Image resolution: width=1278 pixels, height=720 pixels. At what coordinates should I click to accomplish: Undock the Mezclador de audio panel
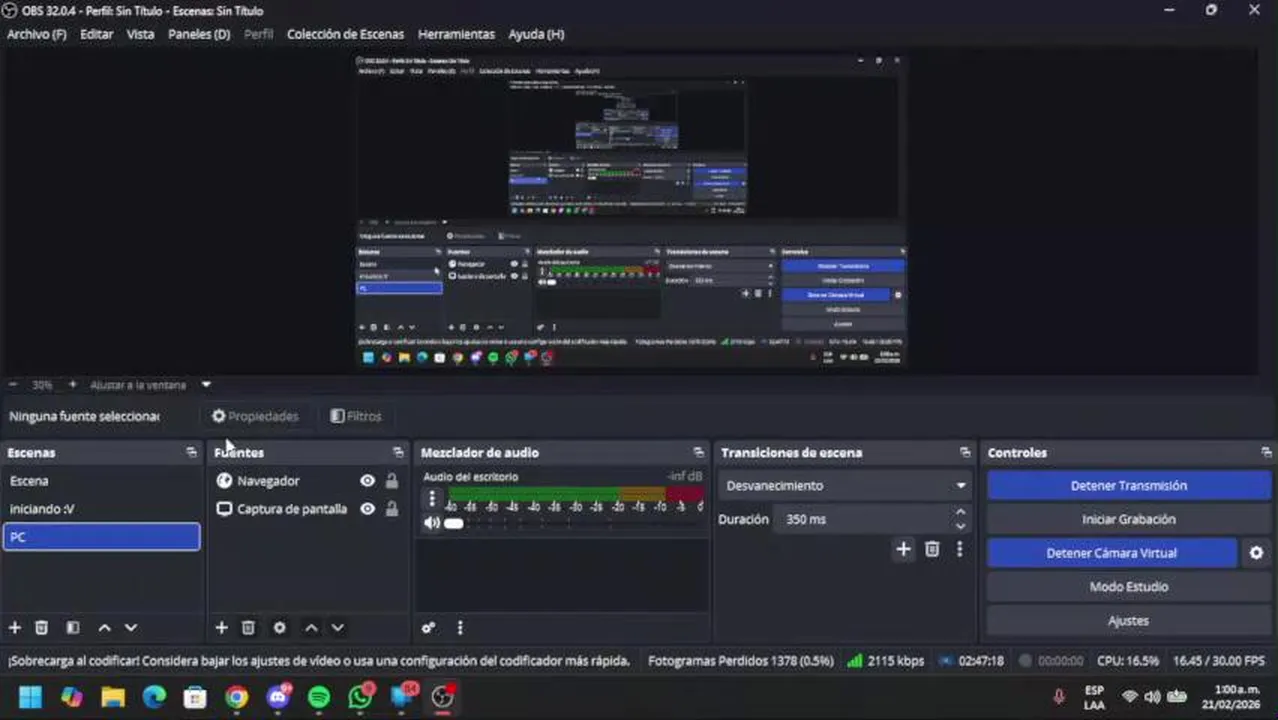(x=698, y=453)
